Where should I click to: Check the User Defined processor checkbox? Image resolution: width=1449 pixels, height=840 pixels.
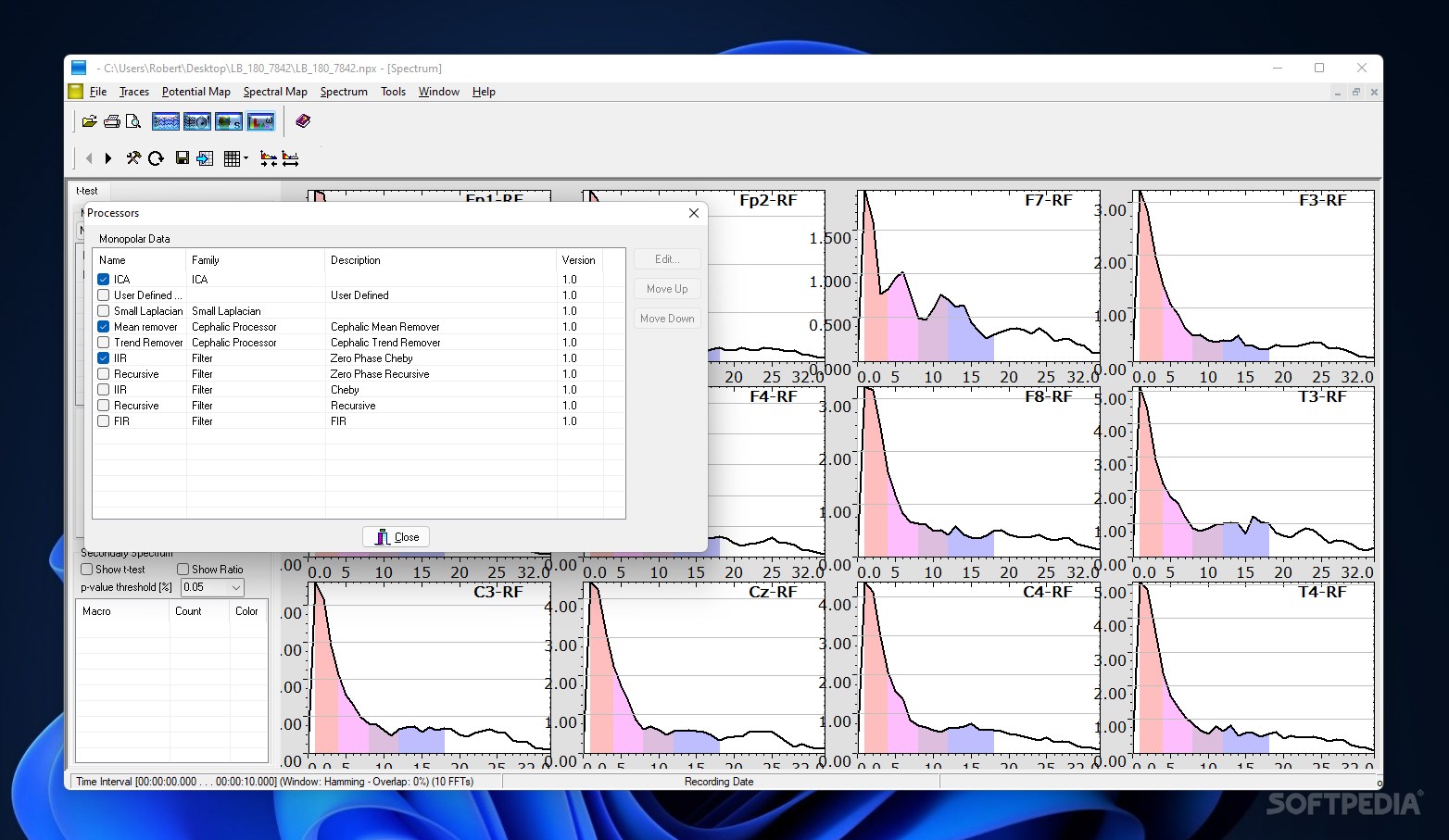104,295
